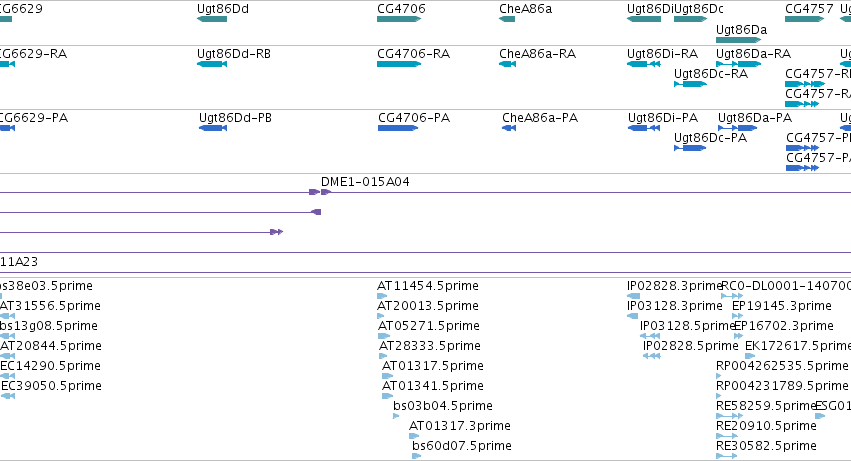Select EST RE30582.5prime
851x461 pixels.
pyautogui.click(x=766, y=446)
